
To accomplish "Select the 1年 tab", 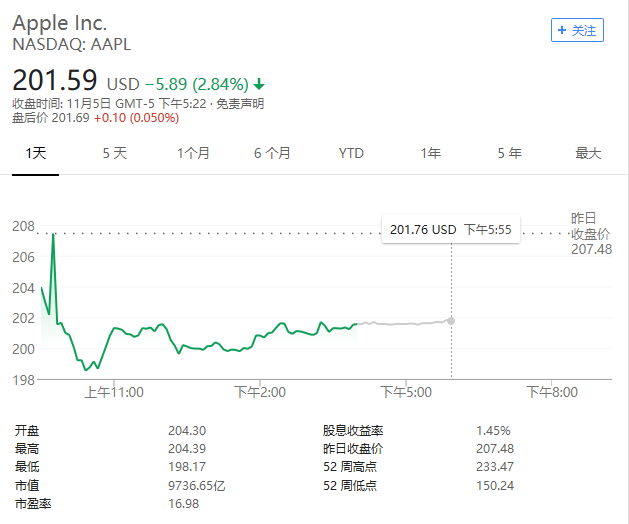I will [x=430, y=153].
